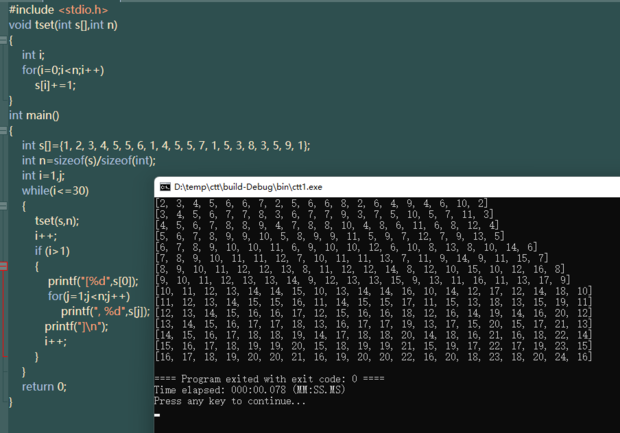Click the return 0; statement

click(x=44, y=386)
